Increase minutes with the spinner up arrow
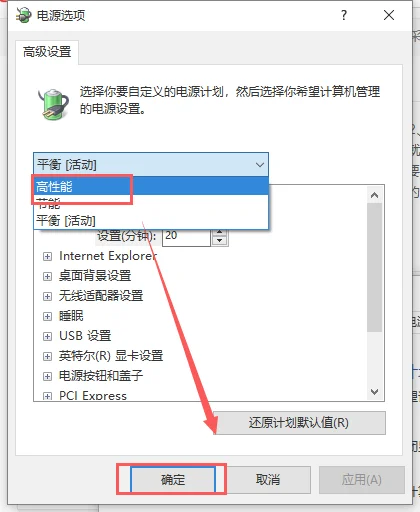Image resolution: width=420 pixels, height=512 pixels. [219, 233]
